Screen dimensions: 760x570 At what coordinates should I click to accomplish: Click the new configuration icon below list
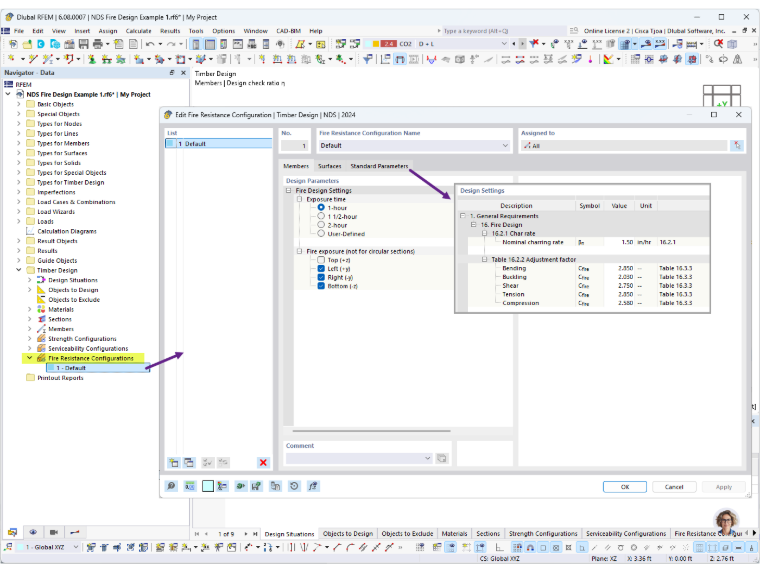point(174,462)
